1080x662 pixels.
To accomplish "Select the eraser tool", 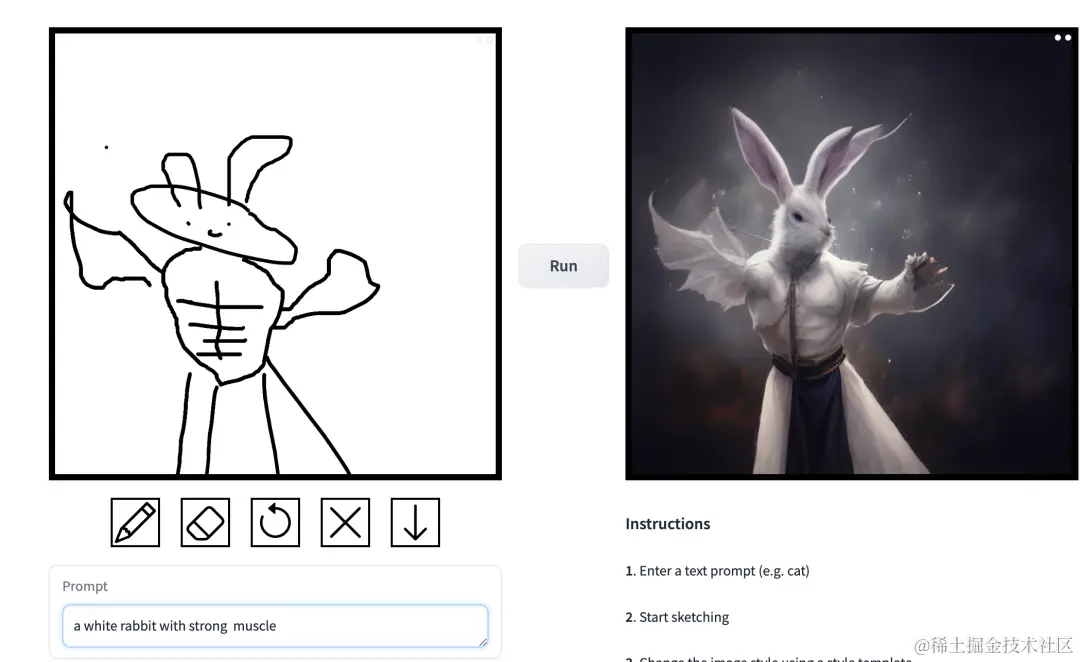I will point(205,522).
